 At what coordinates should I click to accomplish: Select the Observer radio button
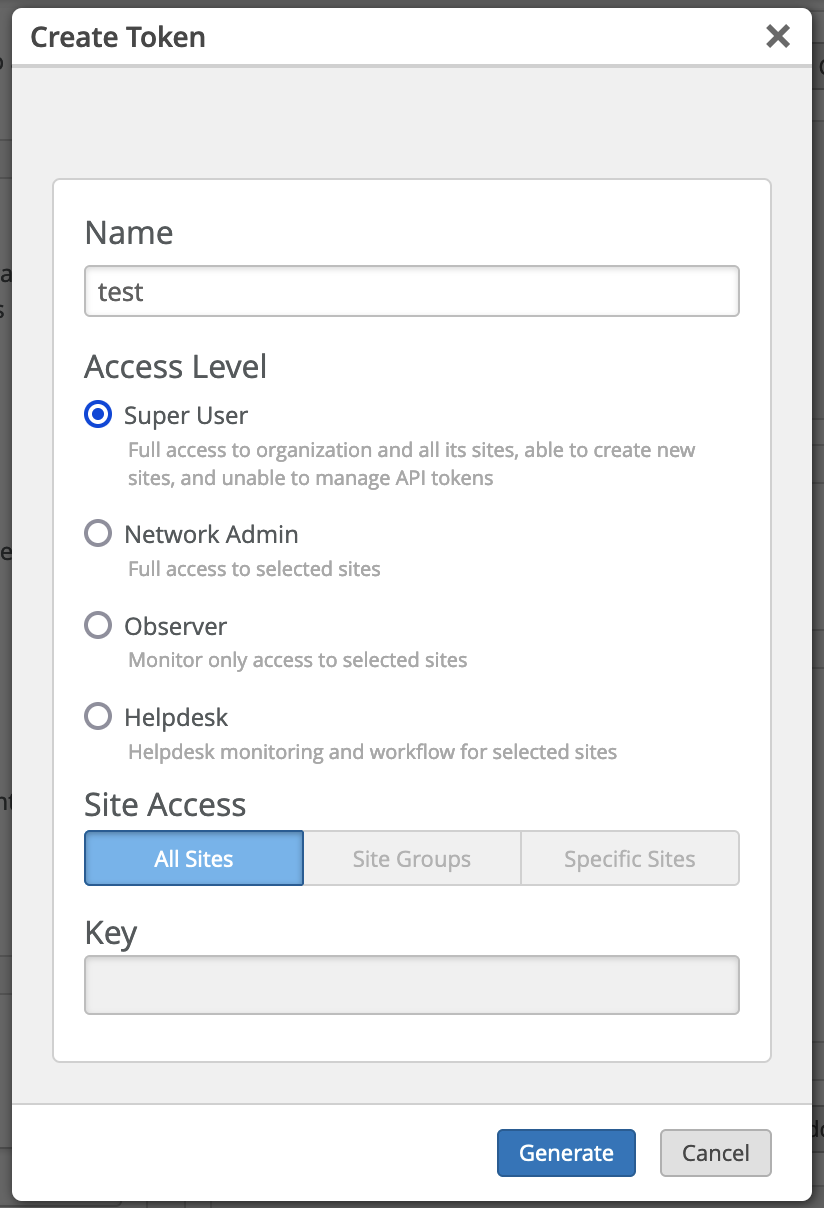tap(98, 626)
